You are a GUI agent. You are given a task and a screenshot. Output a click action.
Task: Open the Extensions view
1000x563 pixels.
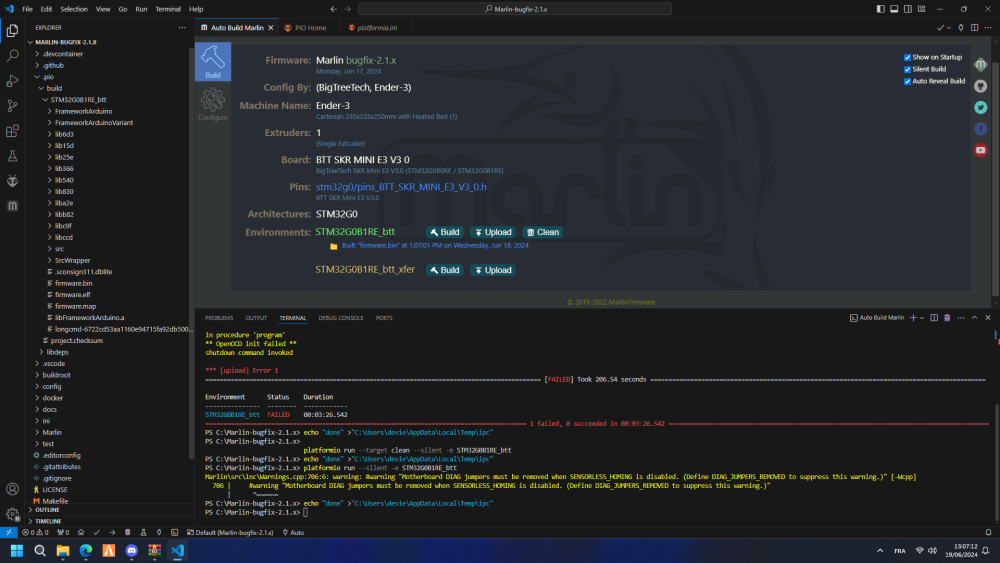coord(12,131)
